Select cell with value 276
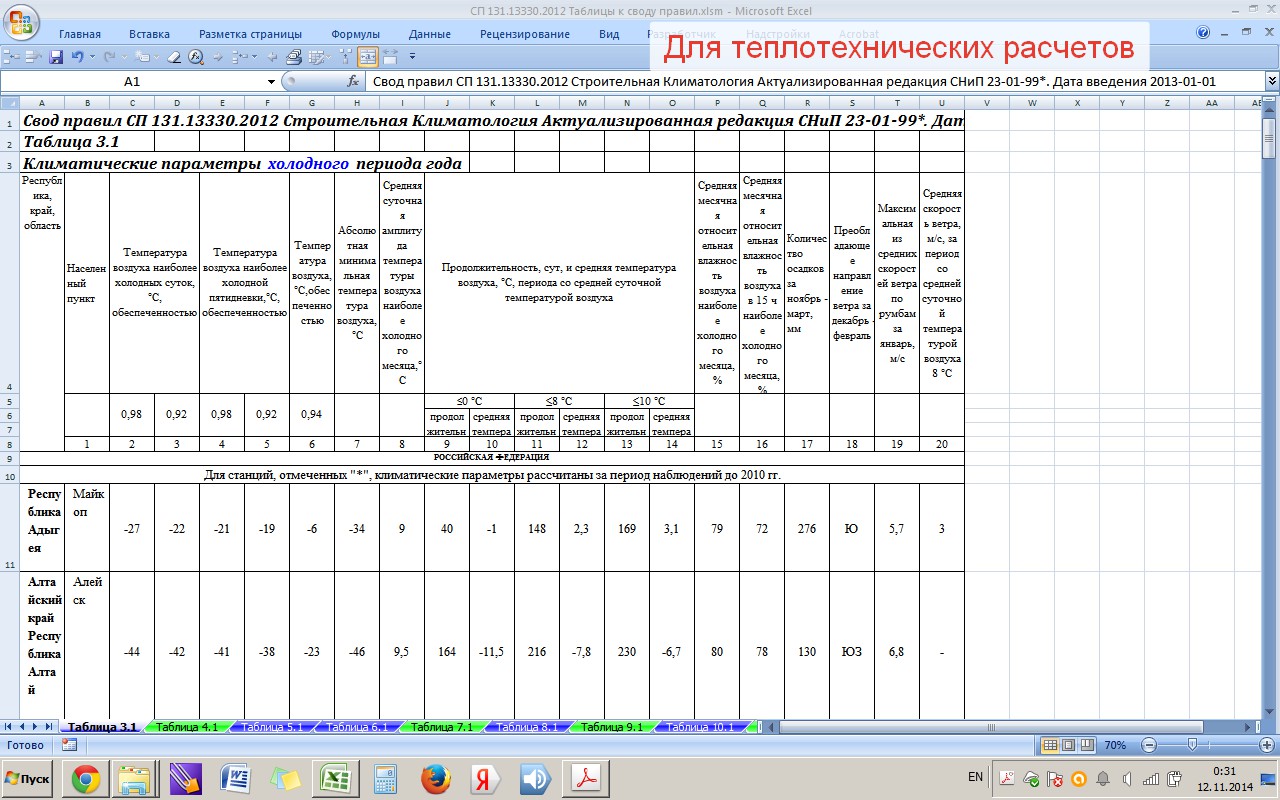1280x800 pixels. click(807, 528)
